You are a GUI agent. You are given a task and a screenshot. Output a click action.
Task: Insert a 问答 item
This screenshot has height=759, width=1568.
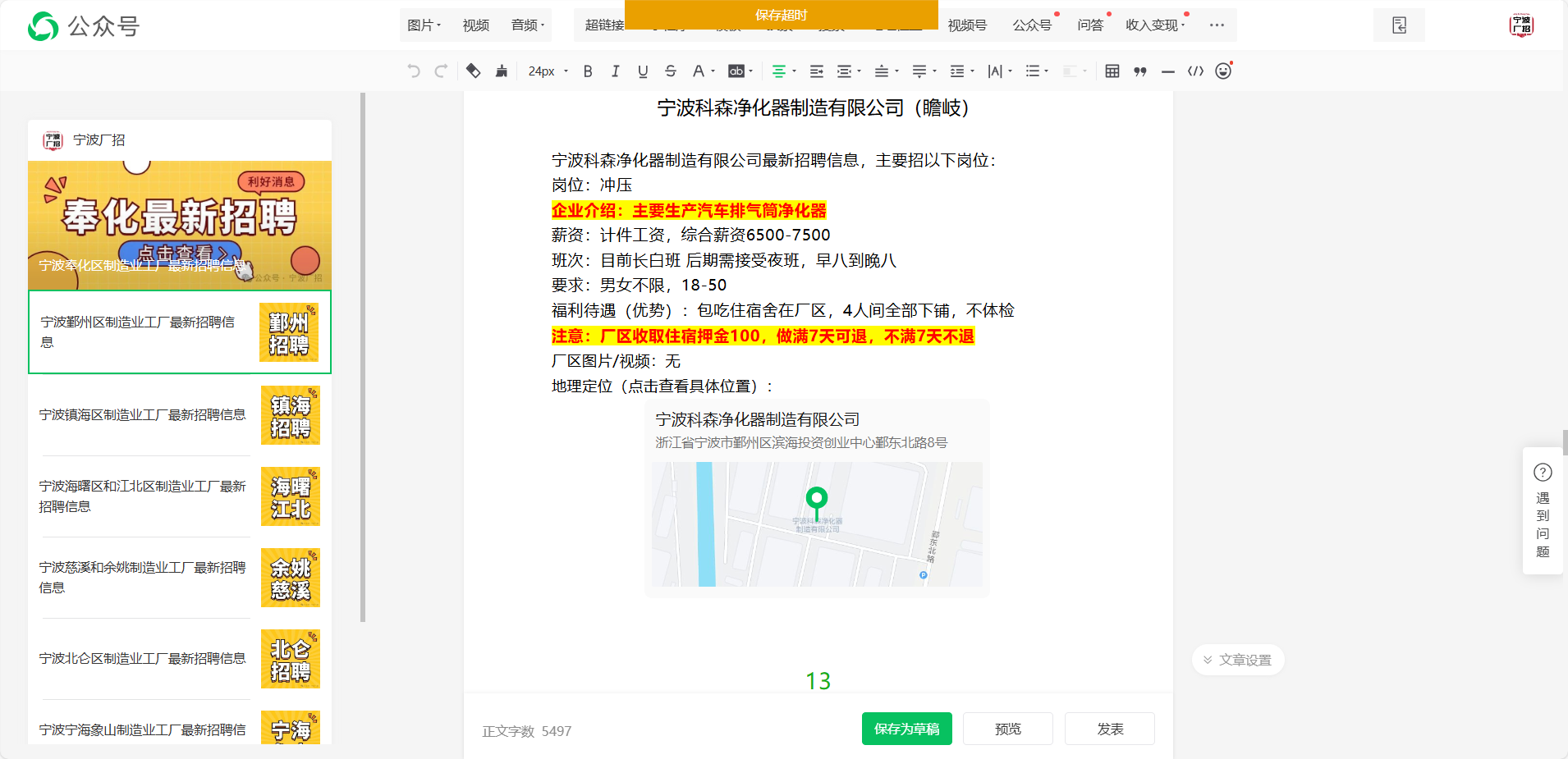1090,25
